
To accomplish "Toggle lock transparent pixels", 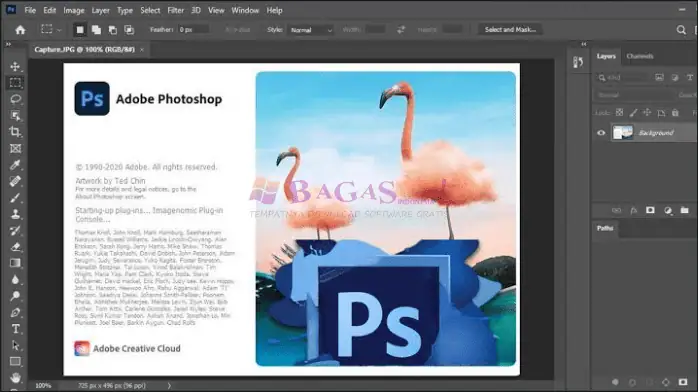I will tap(619, 113).
